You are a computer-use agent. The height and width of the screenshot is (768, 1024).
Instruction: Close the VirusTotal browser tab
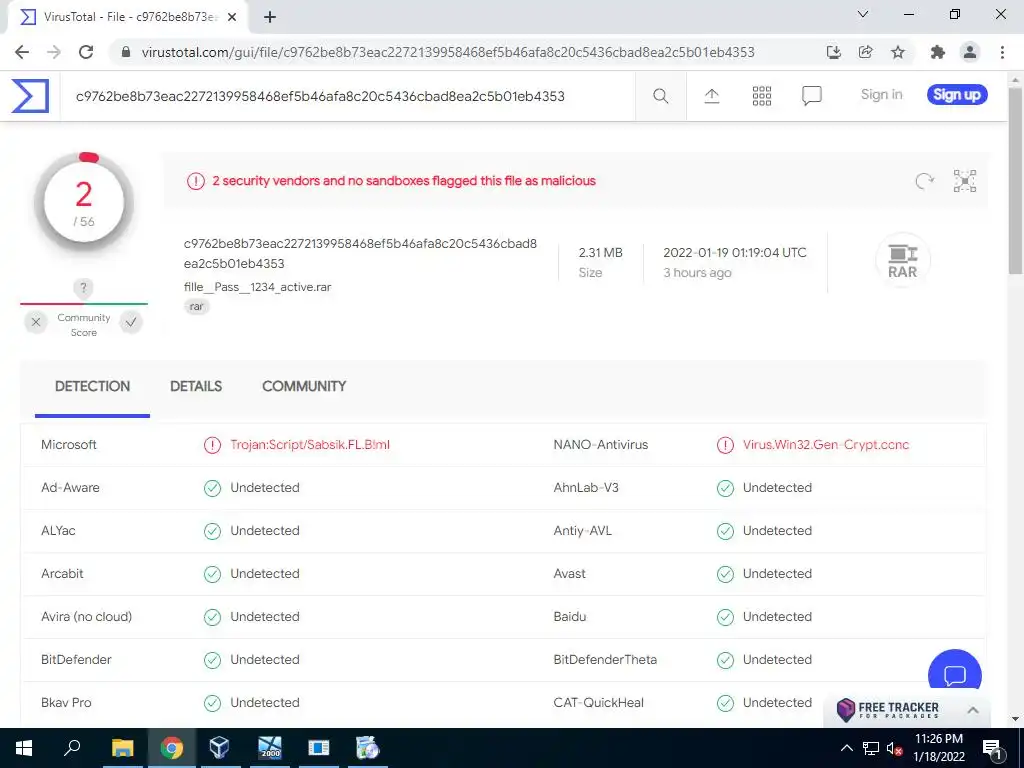click(231, 17)
